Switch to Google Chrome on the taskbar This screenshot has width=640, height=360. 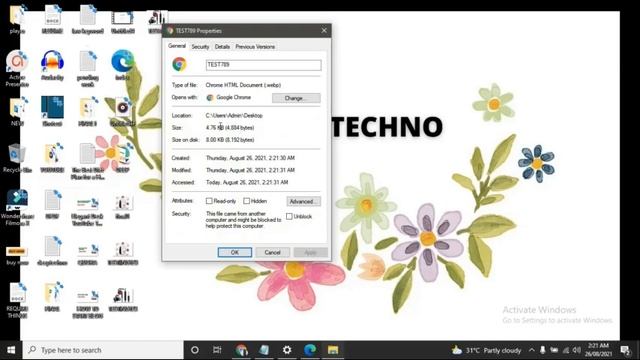pos(241,350)
